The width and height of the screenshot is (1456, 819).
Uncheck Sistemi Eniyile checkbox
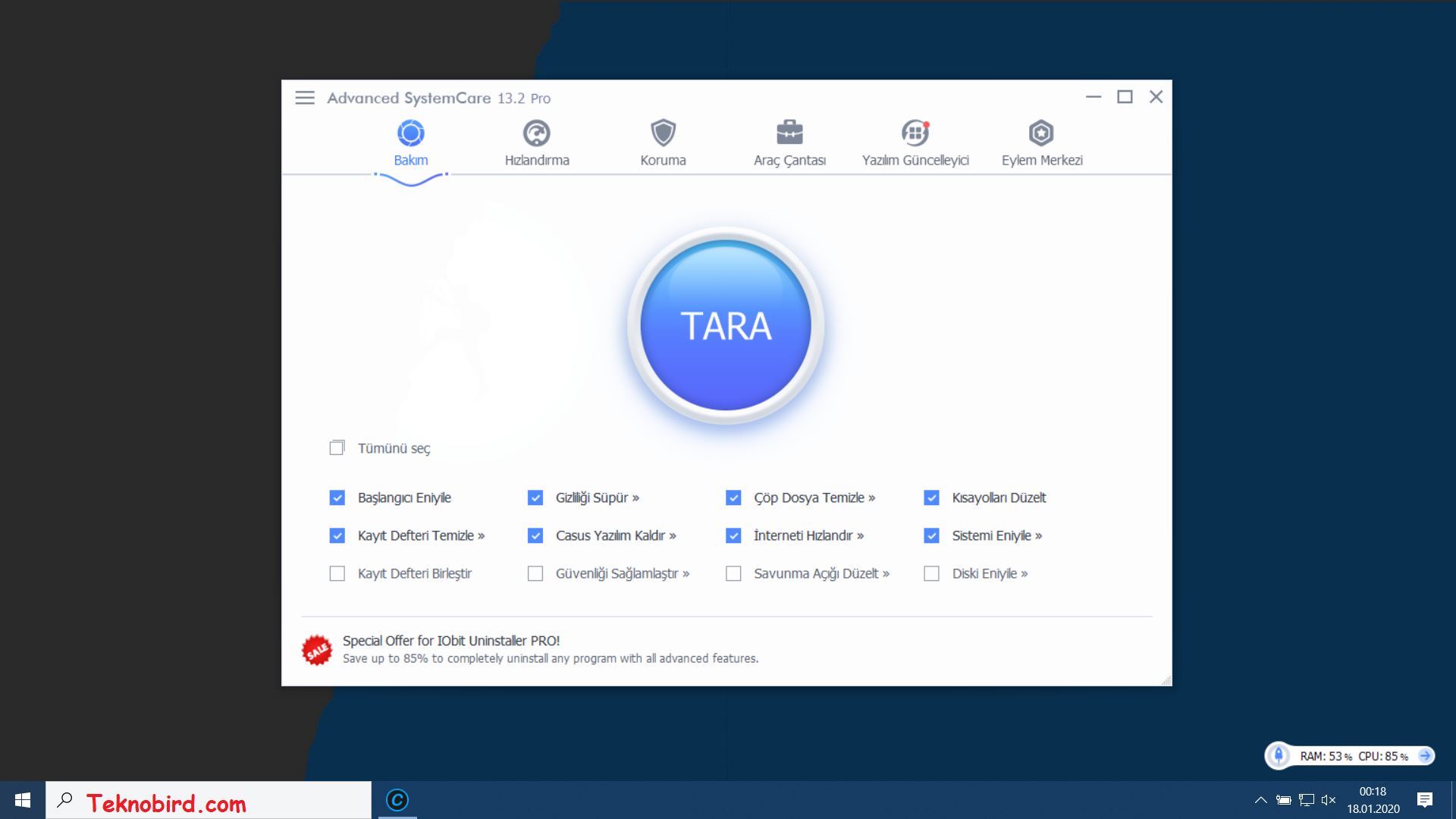pyautogui.click(x=932, y=535)
